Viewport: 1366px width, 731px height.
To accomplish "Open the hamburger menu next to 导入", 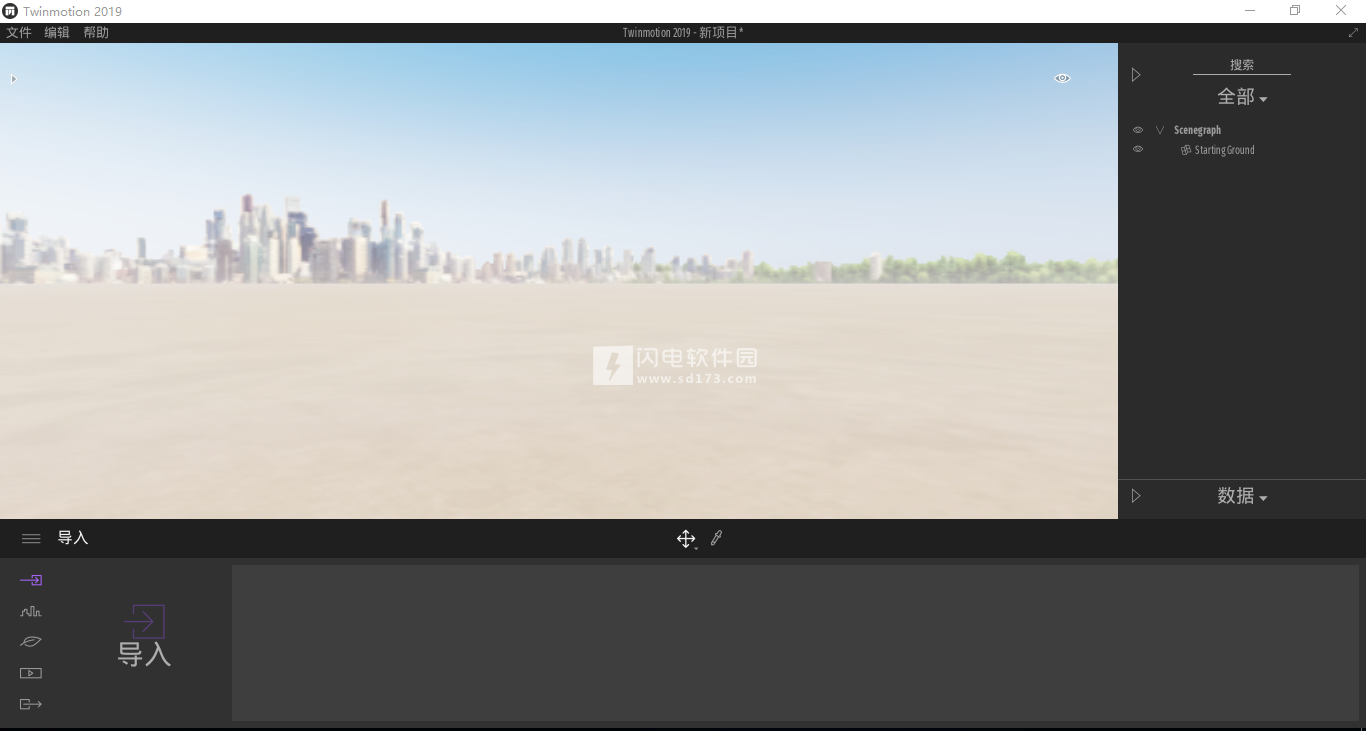I will (x=31, y=538).
